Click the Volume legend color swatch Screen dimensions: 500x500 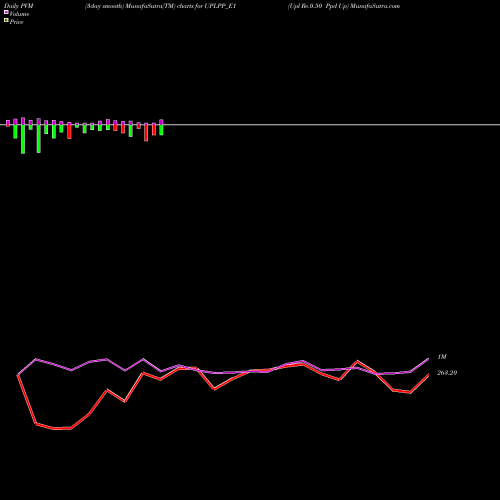tap(6, 12)
